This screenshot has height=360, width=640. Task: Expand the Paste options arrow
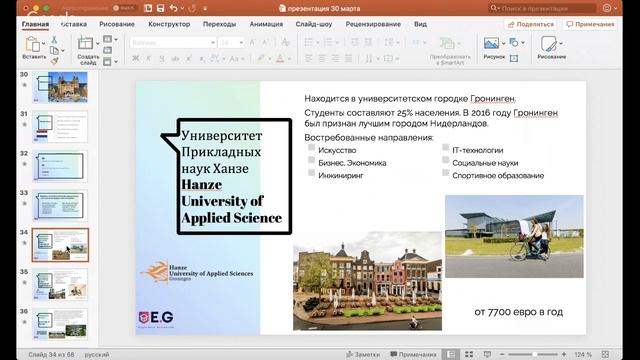click(x=43, y=43)
